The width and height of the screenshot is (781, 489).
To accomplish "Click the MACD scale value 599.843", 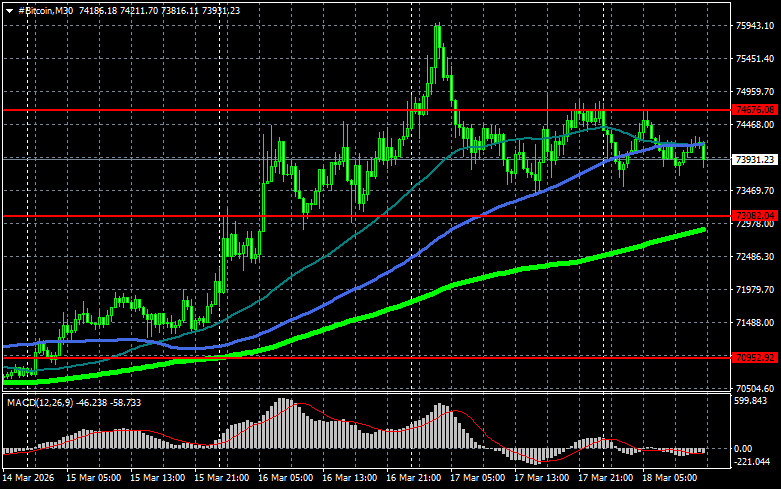I will pos(751,401).
